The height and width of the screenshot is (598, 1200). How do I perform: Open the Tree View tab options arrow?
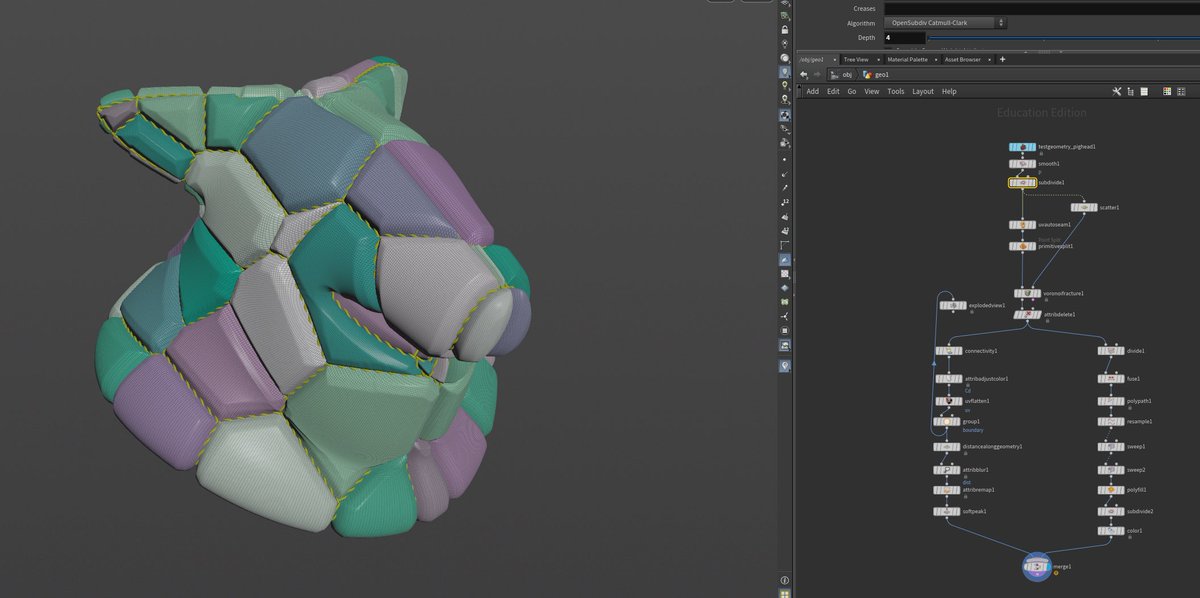click(x=877, y=60)
